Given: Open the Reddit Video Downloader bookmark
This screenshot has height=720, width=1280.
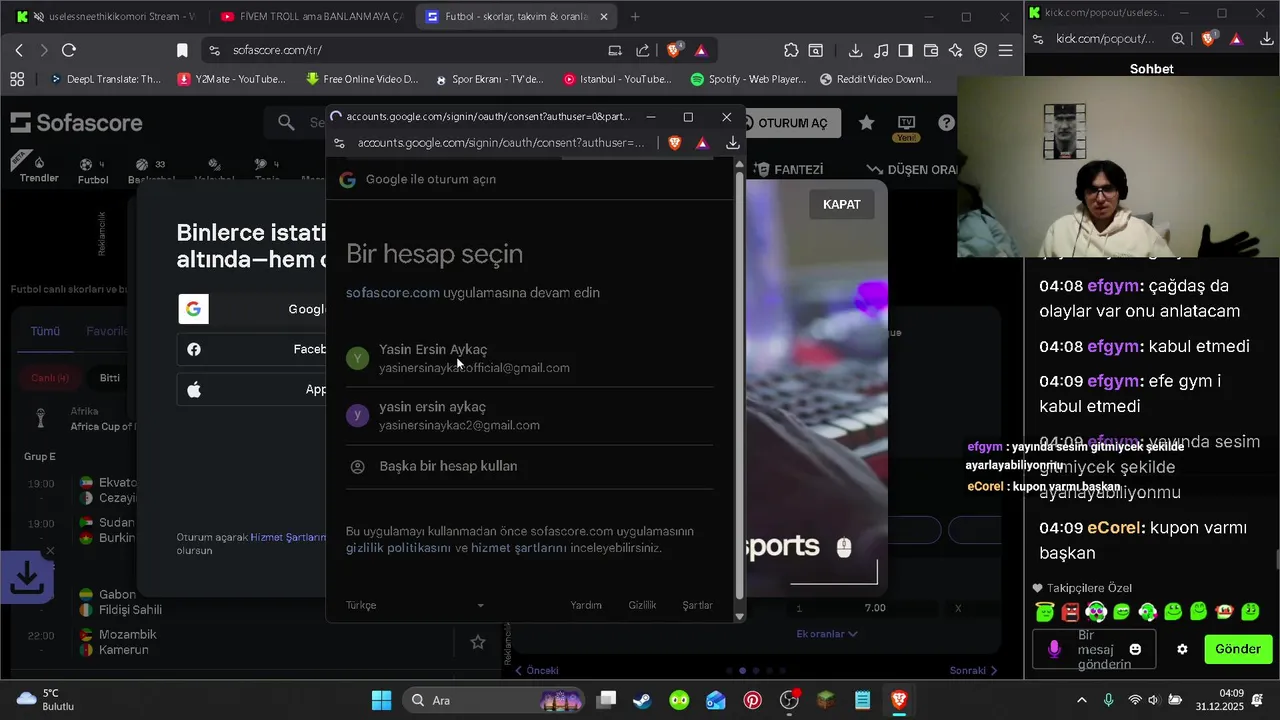Looking at the screenshot, I should 875,79.
